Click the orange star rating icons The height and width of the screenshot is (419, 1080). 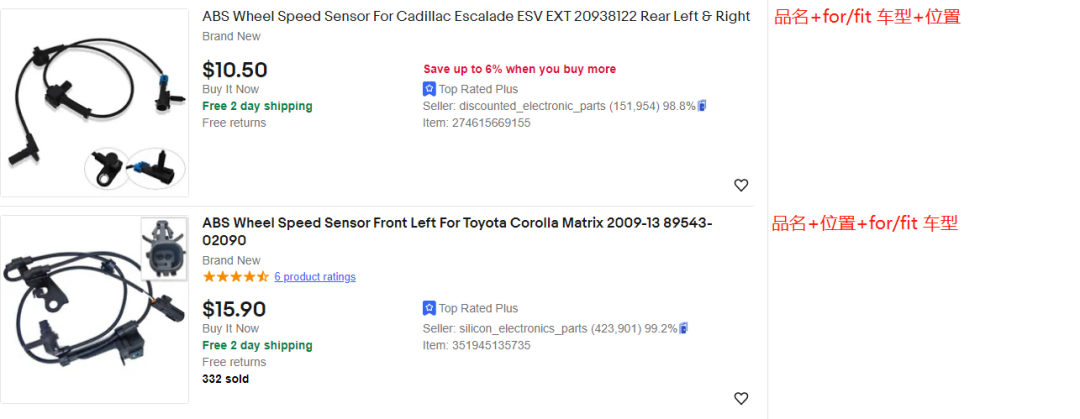tap(236, 277)
